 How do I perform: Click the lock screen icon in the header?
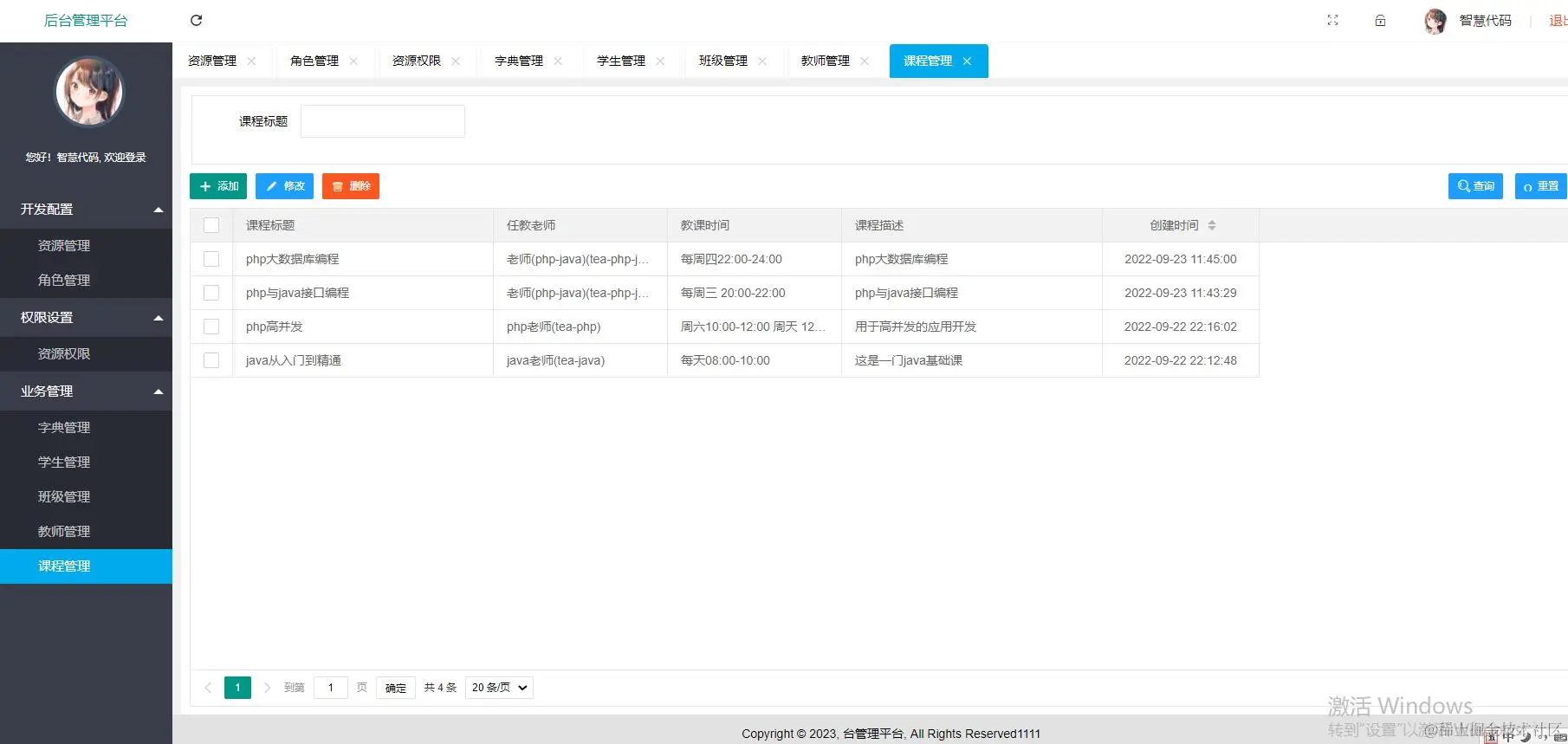point(1380,20)
